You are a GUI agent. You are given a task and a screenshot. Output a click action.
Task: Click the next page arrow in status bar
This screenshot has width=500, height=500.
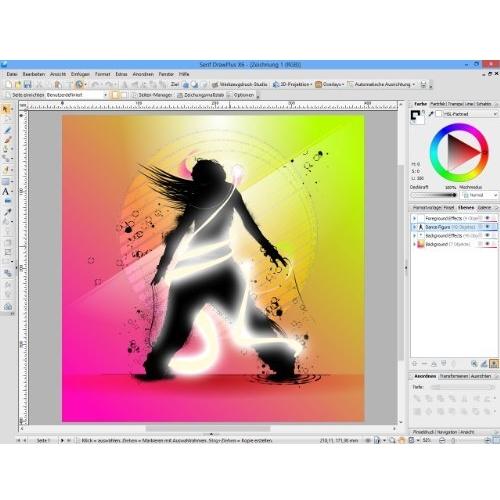click(62, 440)
